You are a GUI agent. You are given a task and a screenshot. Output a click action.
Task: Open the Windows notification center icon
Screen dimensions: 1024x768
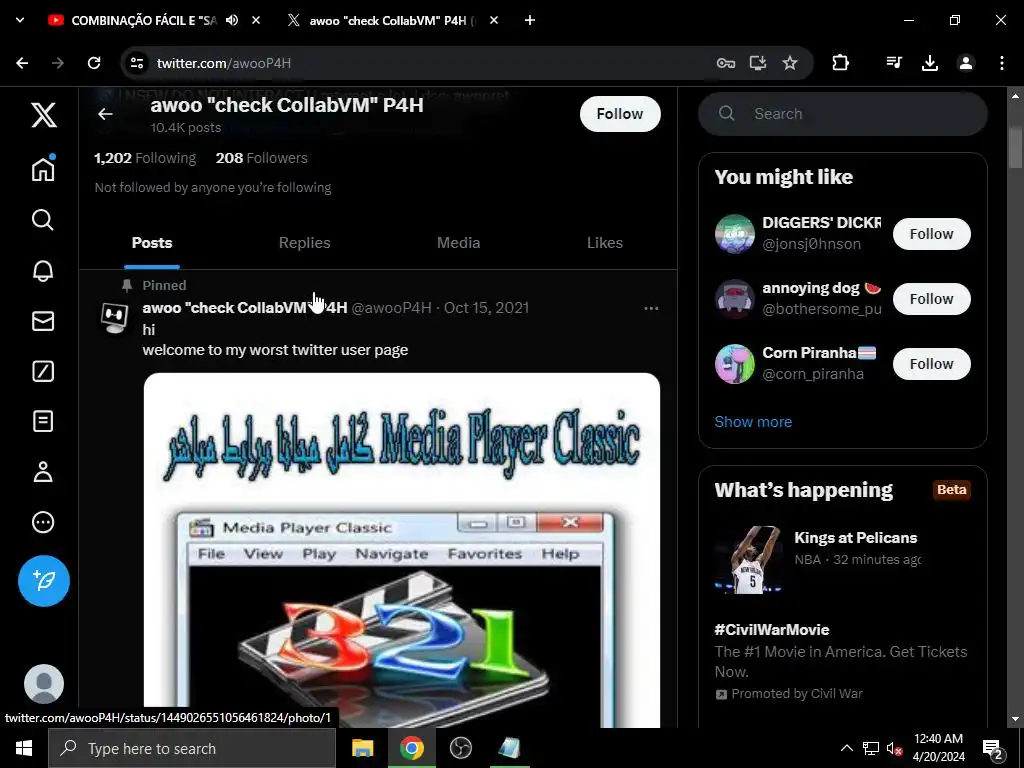pyautogui.click(x=992, y=748)
